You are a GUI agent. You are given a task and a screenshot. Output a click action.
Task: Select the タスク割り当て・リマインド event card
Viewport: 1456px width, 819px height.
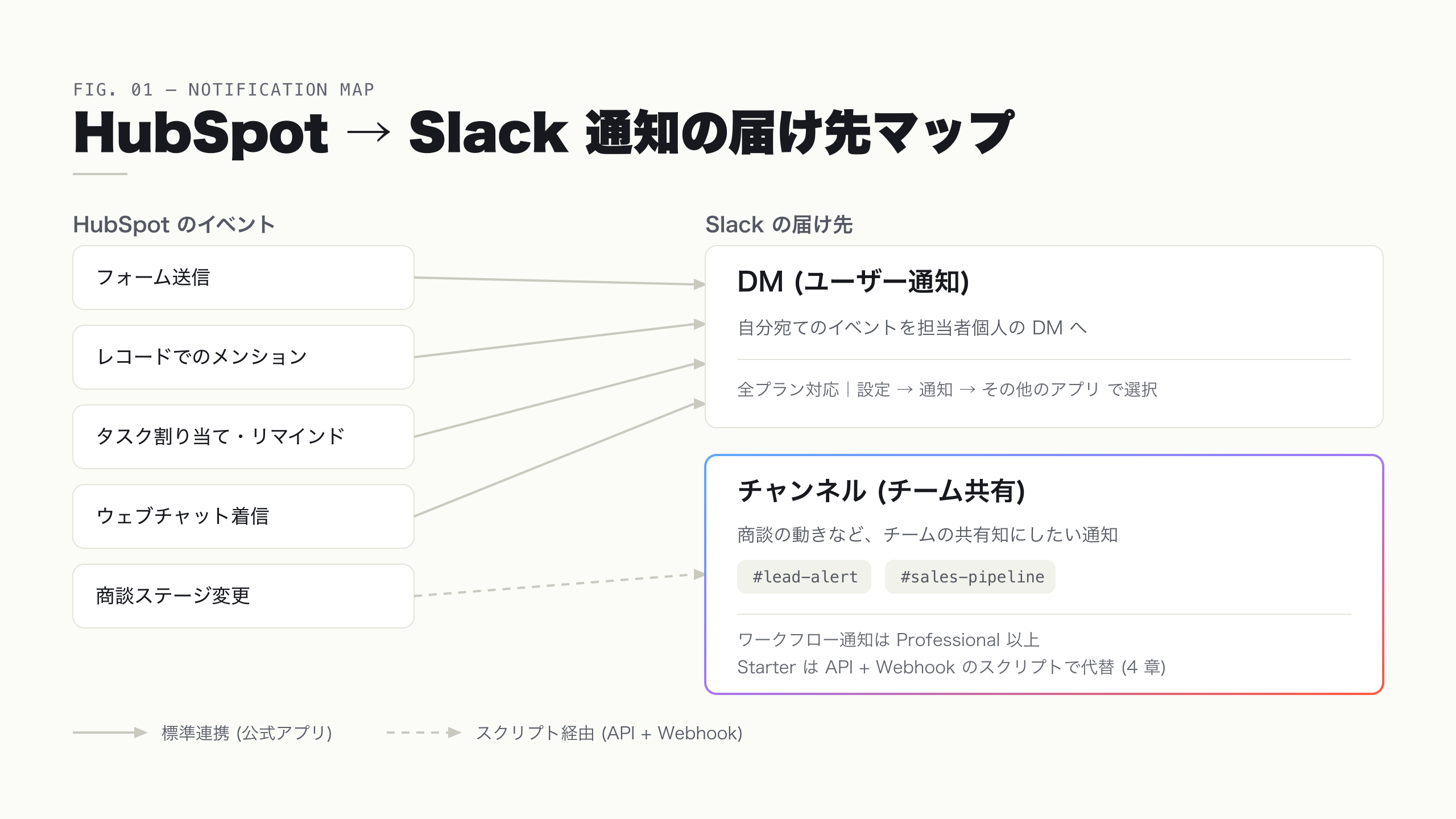(243, 437)
